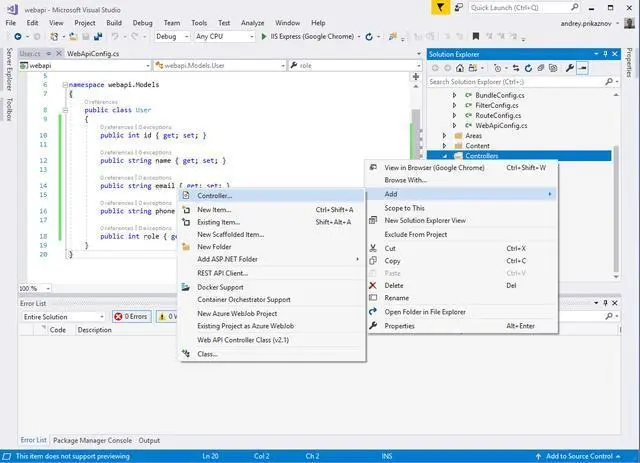Toggle the Errors filter in Error List
Viewport: 640px width, 463px height.
tap(131, 316)
